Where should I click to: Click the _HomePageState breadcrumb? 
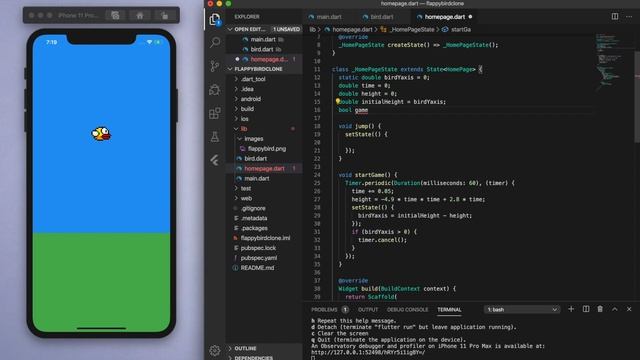tap(412, 29)
